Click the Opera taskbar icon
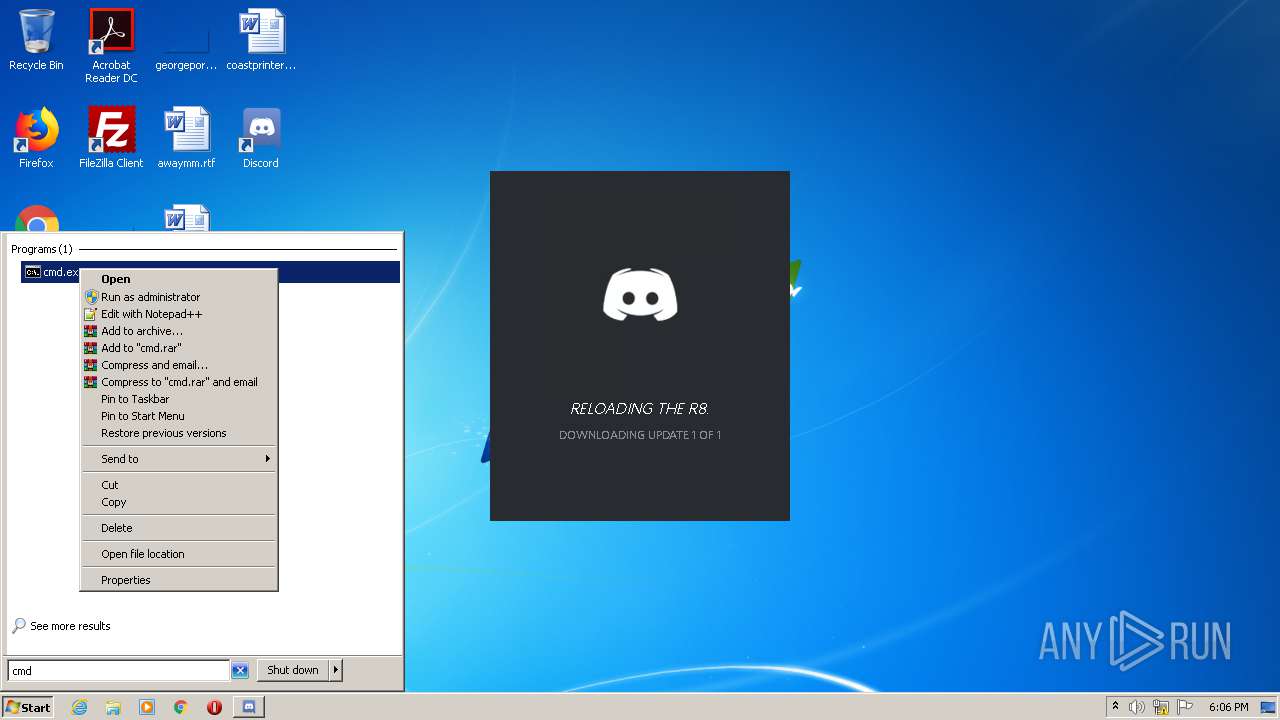1280x720 pixels. click(214, 707)
